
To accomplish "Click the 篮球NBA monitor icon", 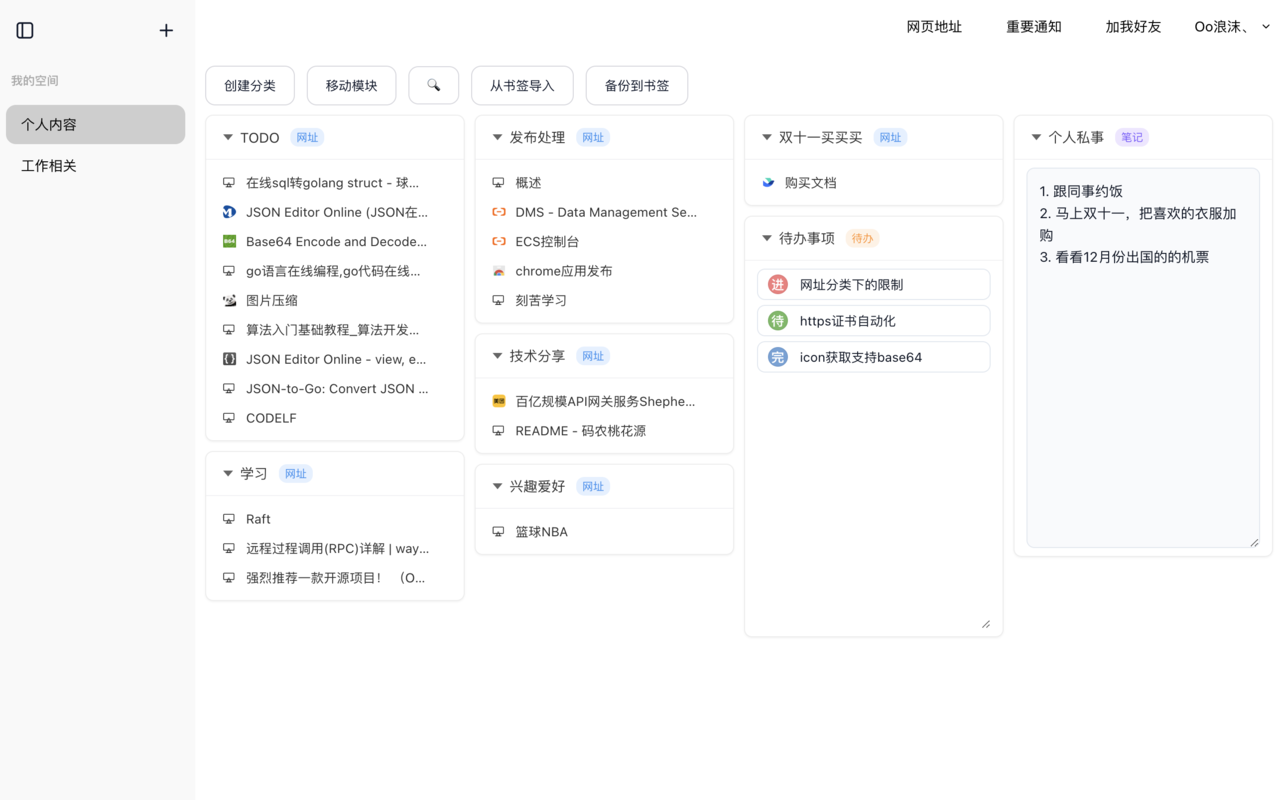I will pyautogui.click(x=499, y=532).
